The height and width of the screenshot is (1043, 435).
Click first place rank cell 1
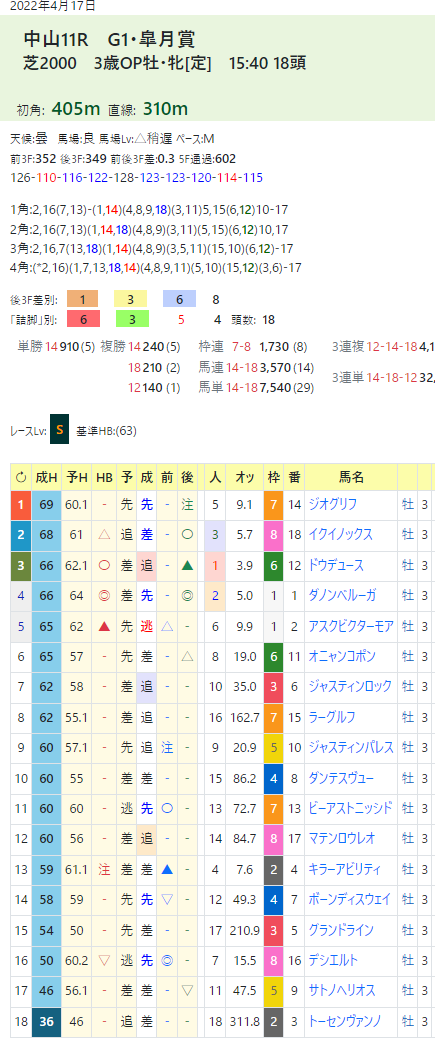21,506
